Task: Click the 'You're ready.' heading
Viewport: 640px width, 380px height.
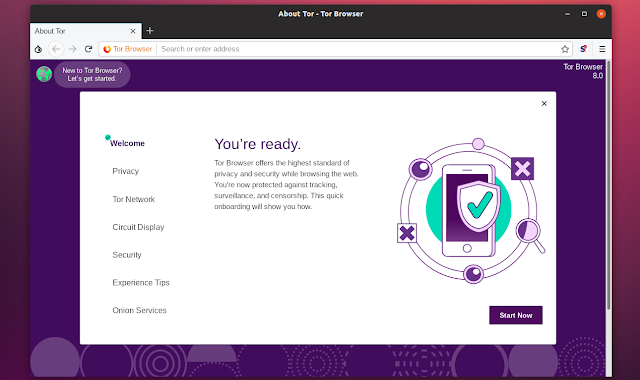Action: (x=258, y=144)
